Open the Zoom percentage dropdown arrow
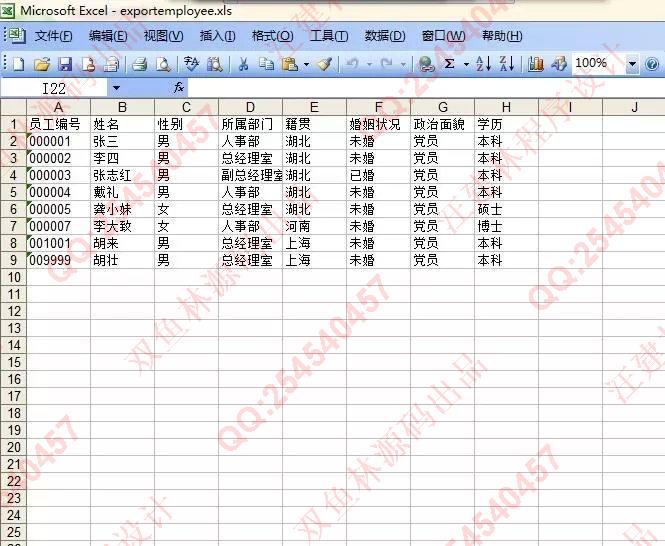The height and width of the screenshot is (546, 665). click(x=632, y=64)
